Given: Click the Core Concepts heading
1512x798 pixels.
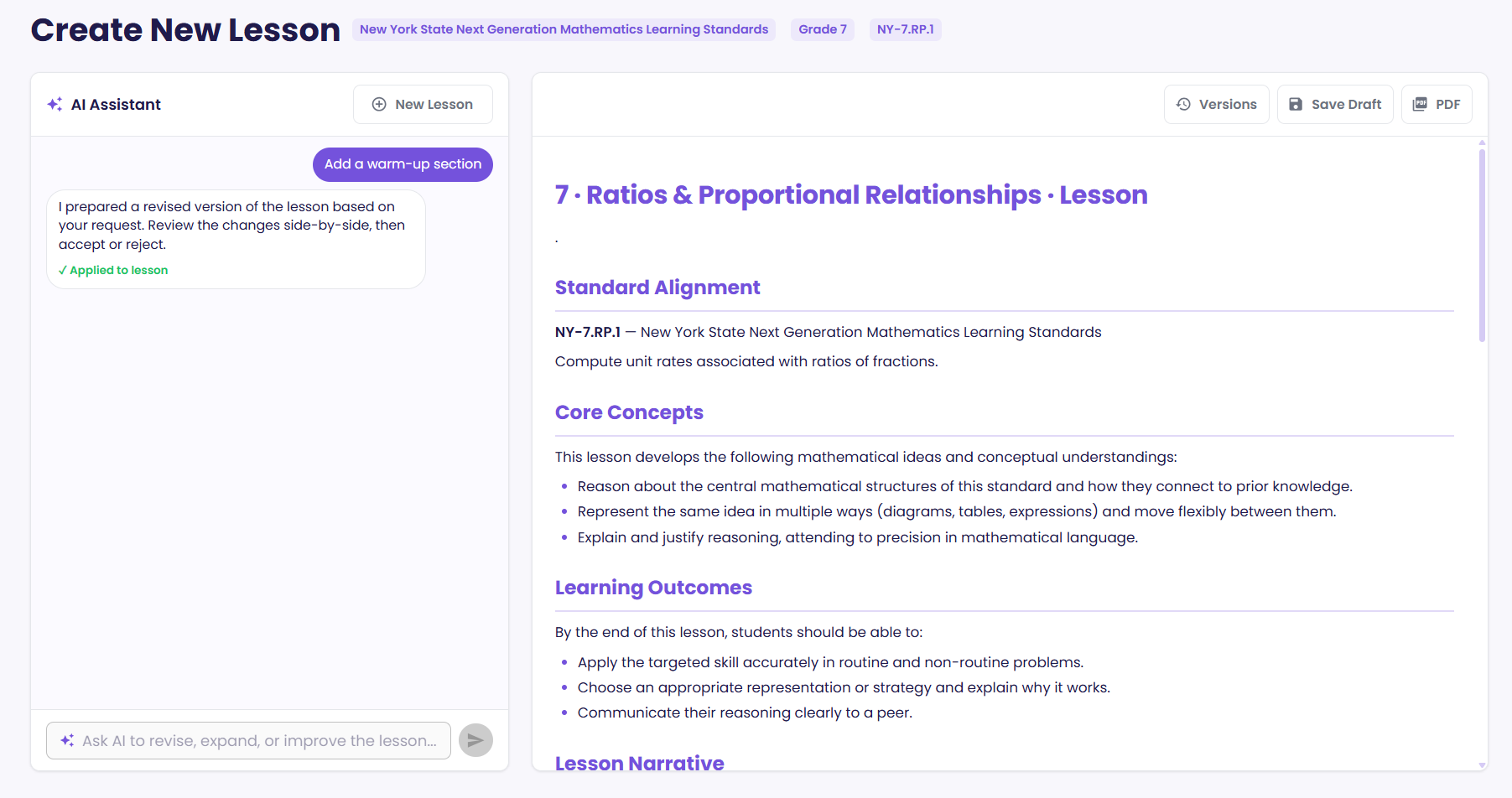Looking at the screenshot, I should point(629,412).
